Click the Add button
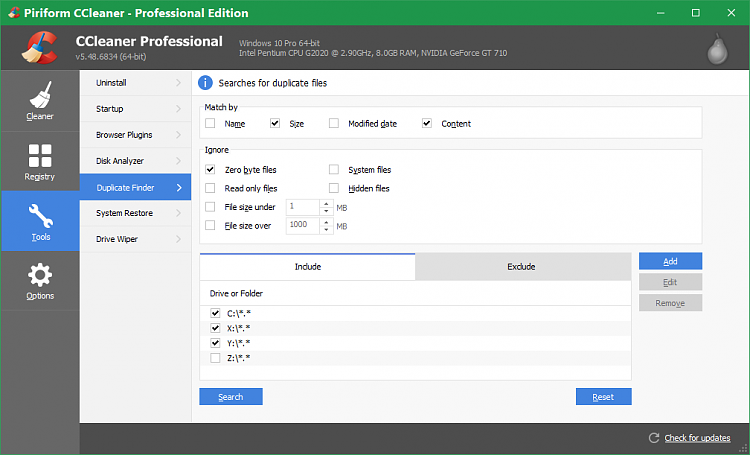The height and width of the screenshot is (455, 750). [x=670, y=261]
